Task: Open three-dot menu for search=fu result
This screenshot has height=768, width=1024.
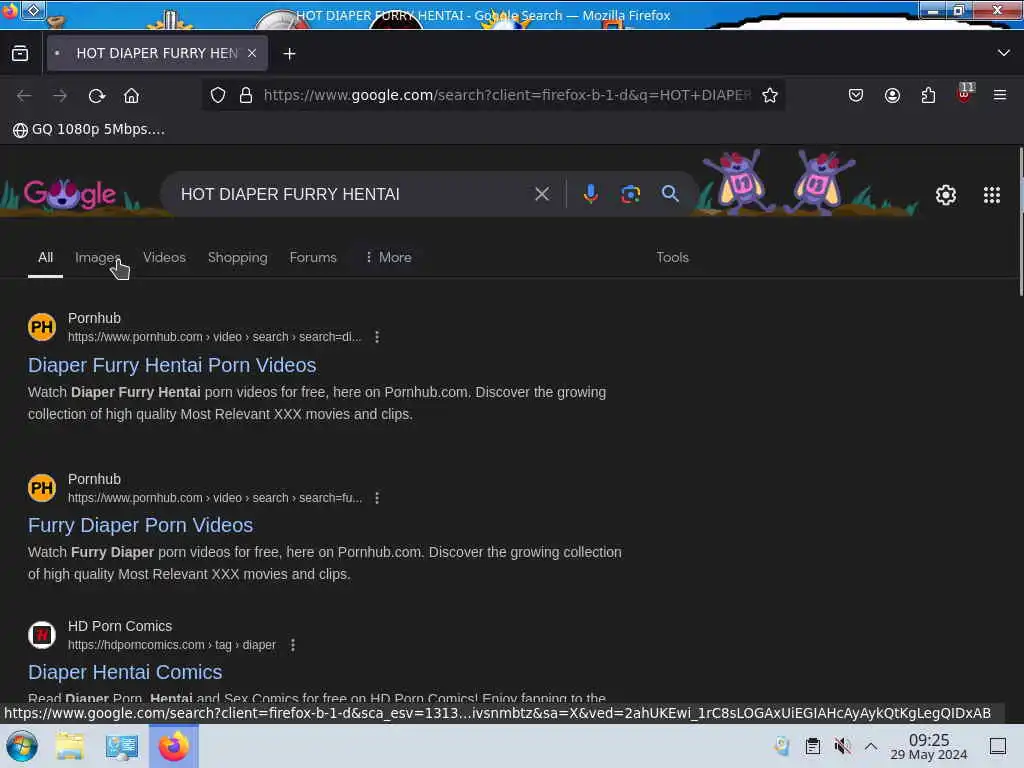Action: (377, 498)
